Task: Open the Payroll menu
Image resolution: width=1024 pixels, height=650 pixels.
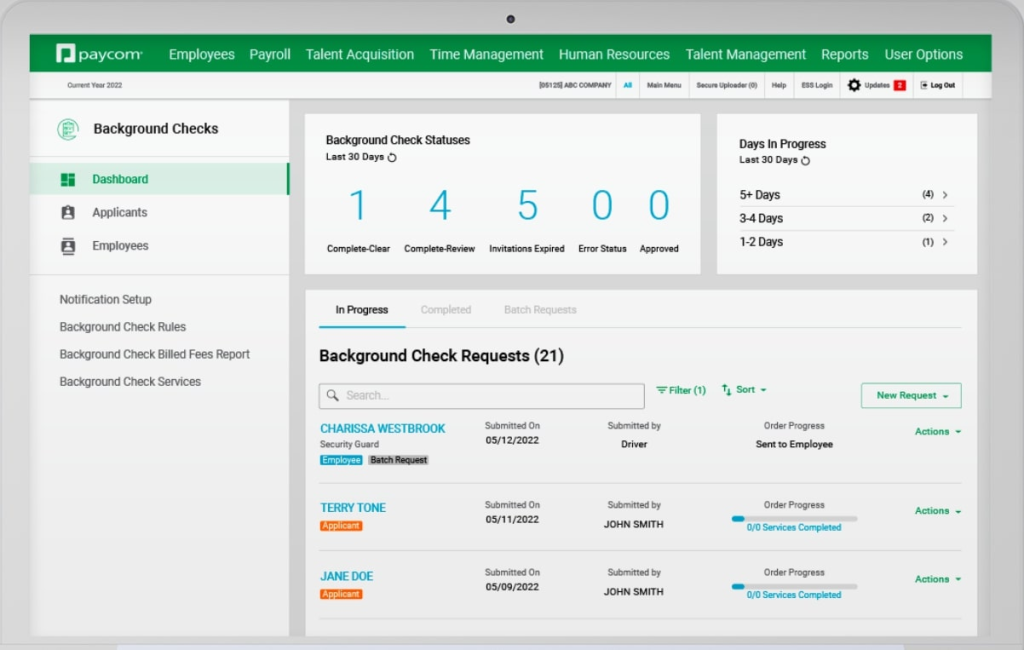Action: [x=269, y=54]
